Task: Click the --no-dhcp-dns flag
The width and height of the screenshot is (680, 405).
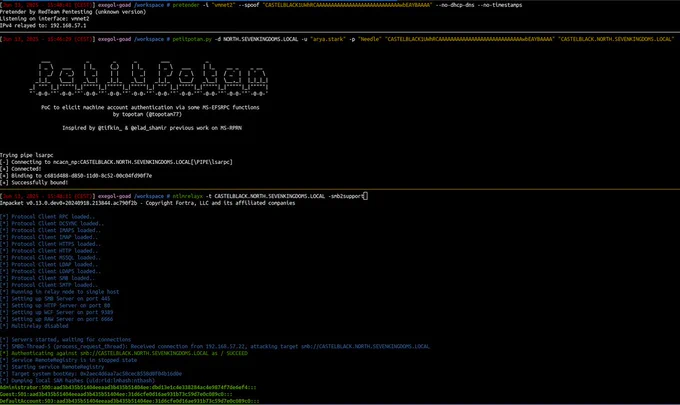Action: point(455,5)
